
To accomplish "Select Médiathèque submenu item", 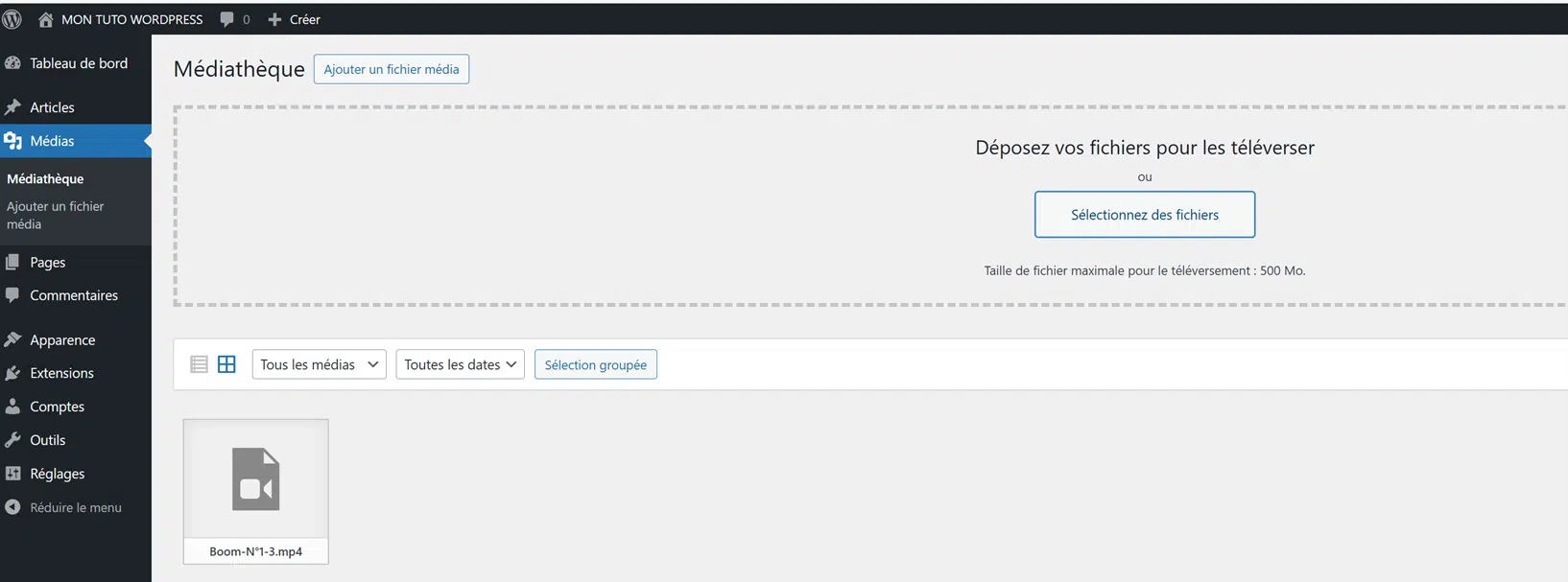I will pos(45,179).
